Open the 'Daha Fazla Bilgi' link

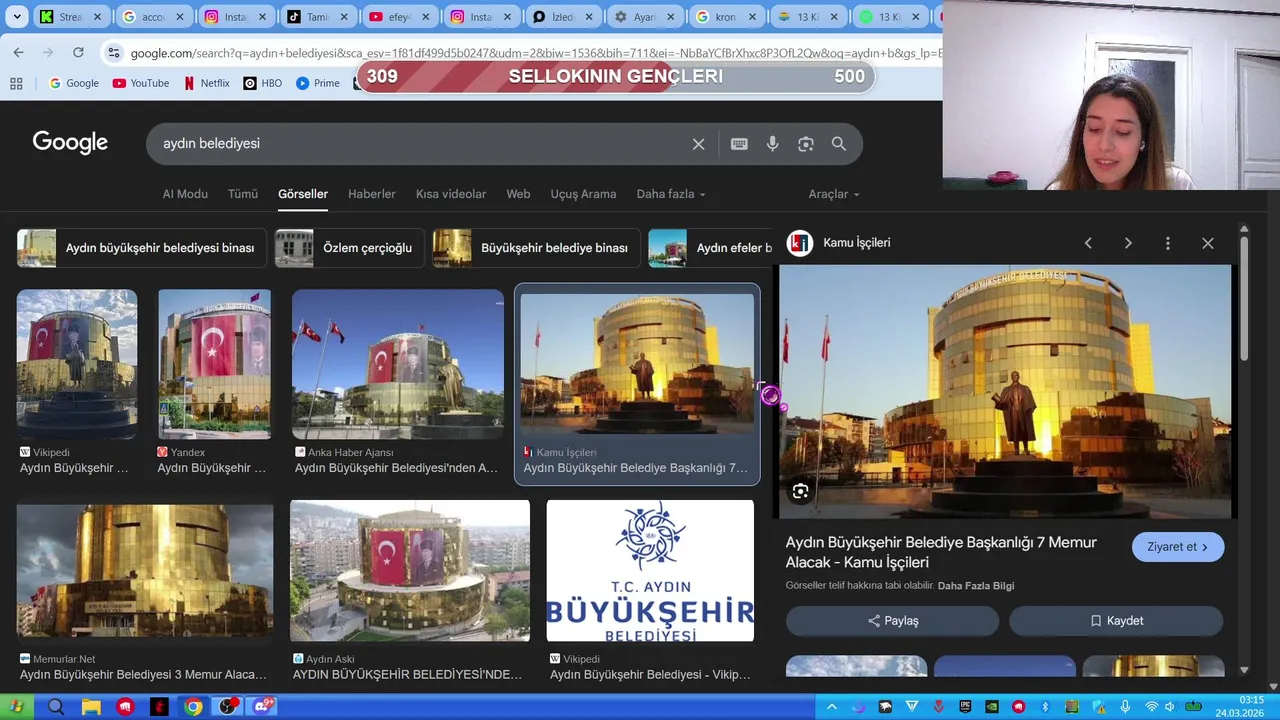(x=976, y=586)
